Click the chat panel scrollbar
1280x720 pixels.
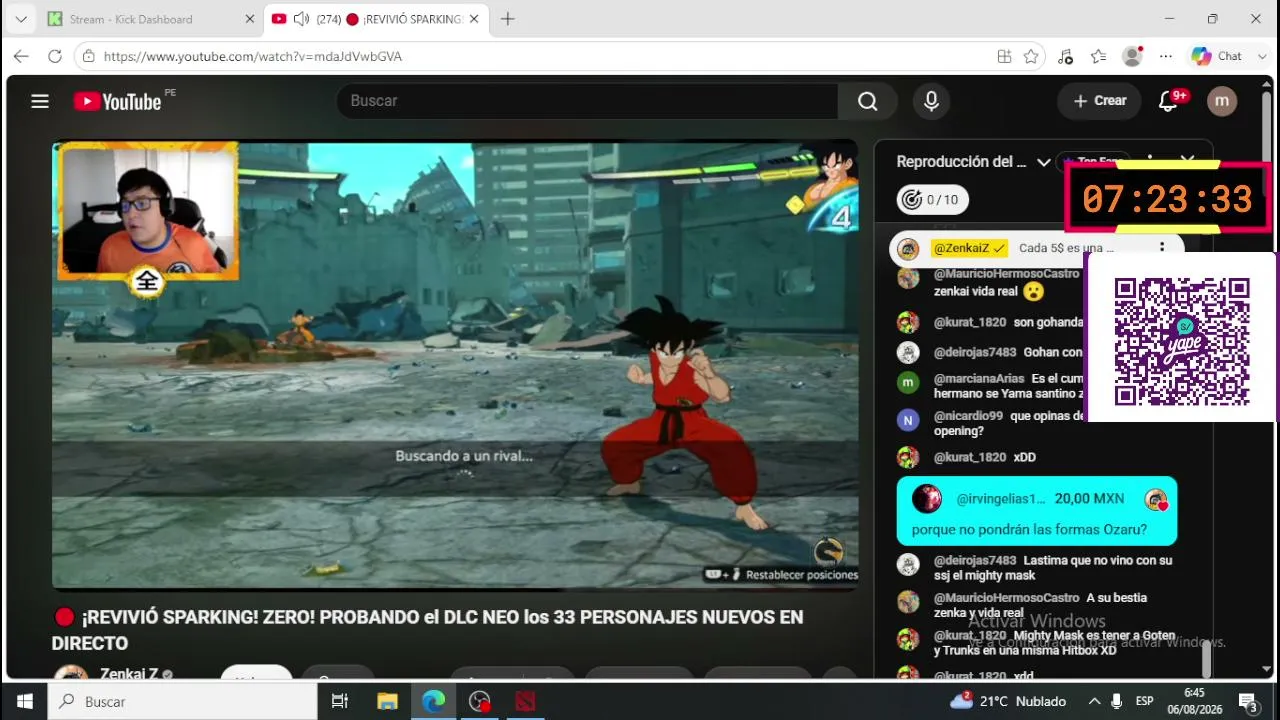click(1206, 658)
